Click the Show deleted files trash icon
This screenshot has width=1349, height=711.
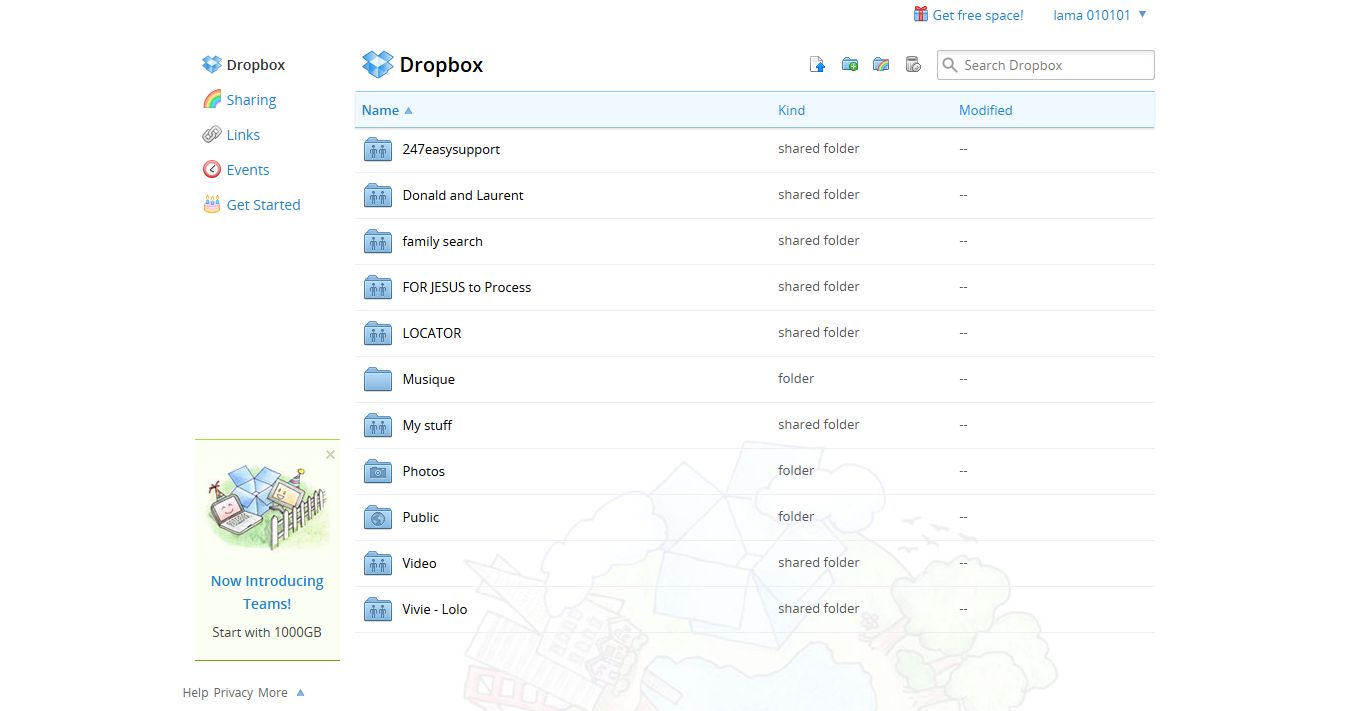pos(913,65)
